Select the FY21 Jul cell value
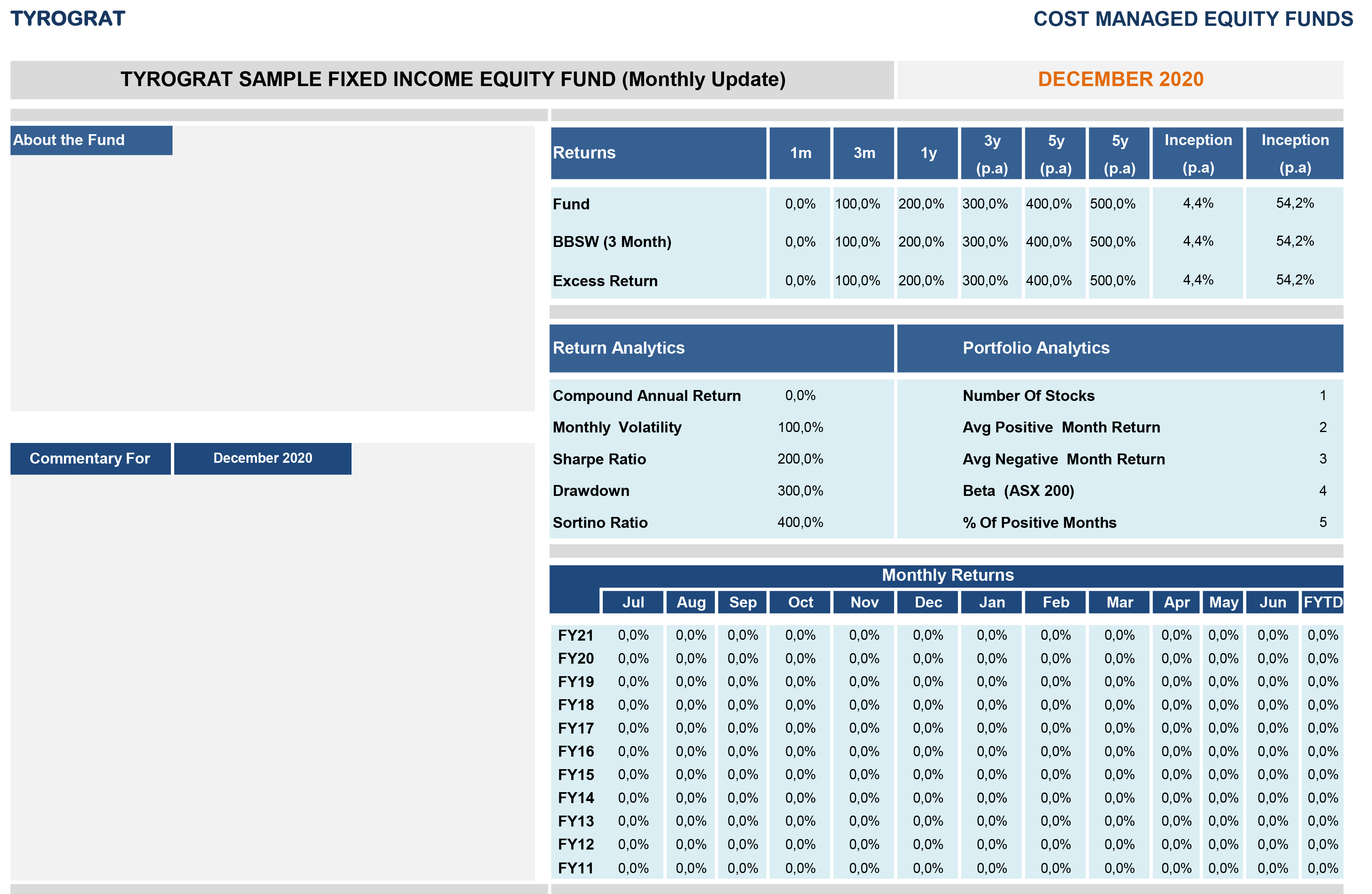 coord(633,636)
